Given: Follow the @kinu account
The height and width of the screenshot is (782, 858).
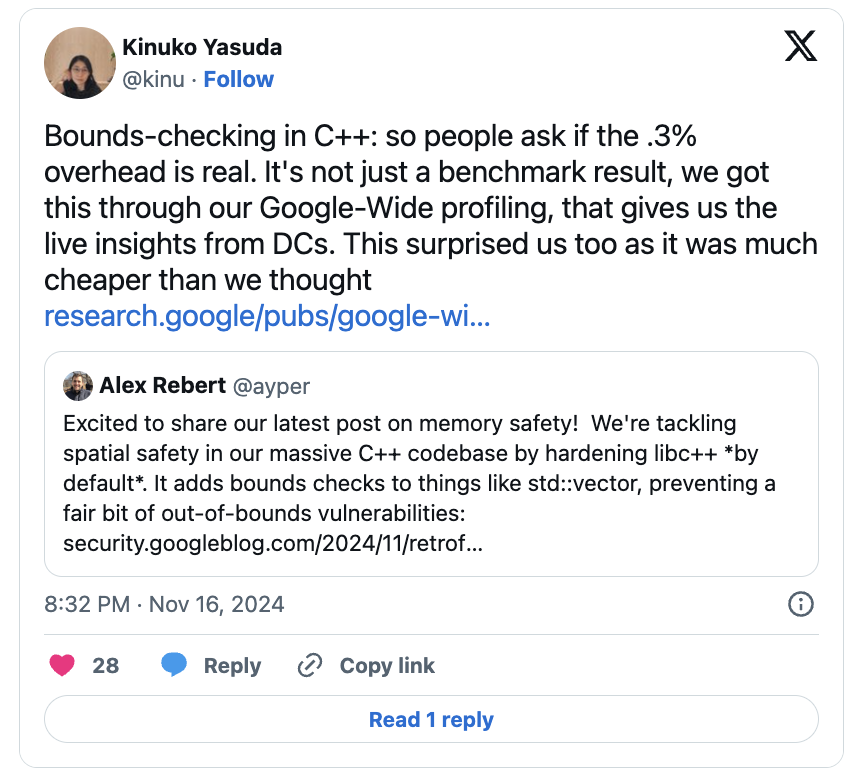Looking at the screenshot, I should point(239,80).
